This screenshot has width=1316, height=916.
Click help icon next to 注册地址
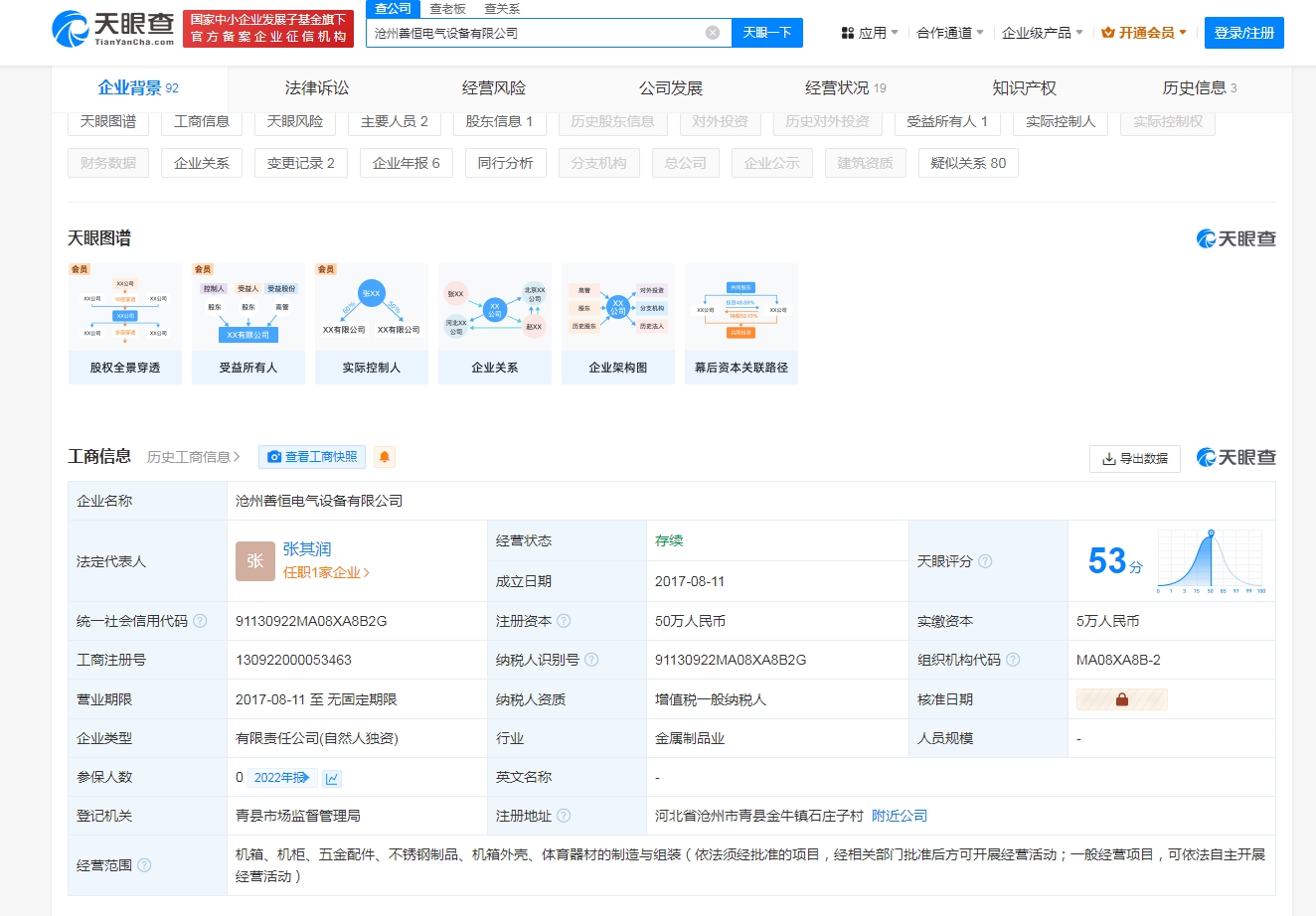(564, 816)
